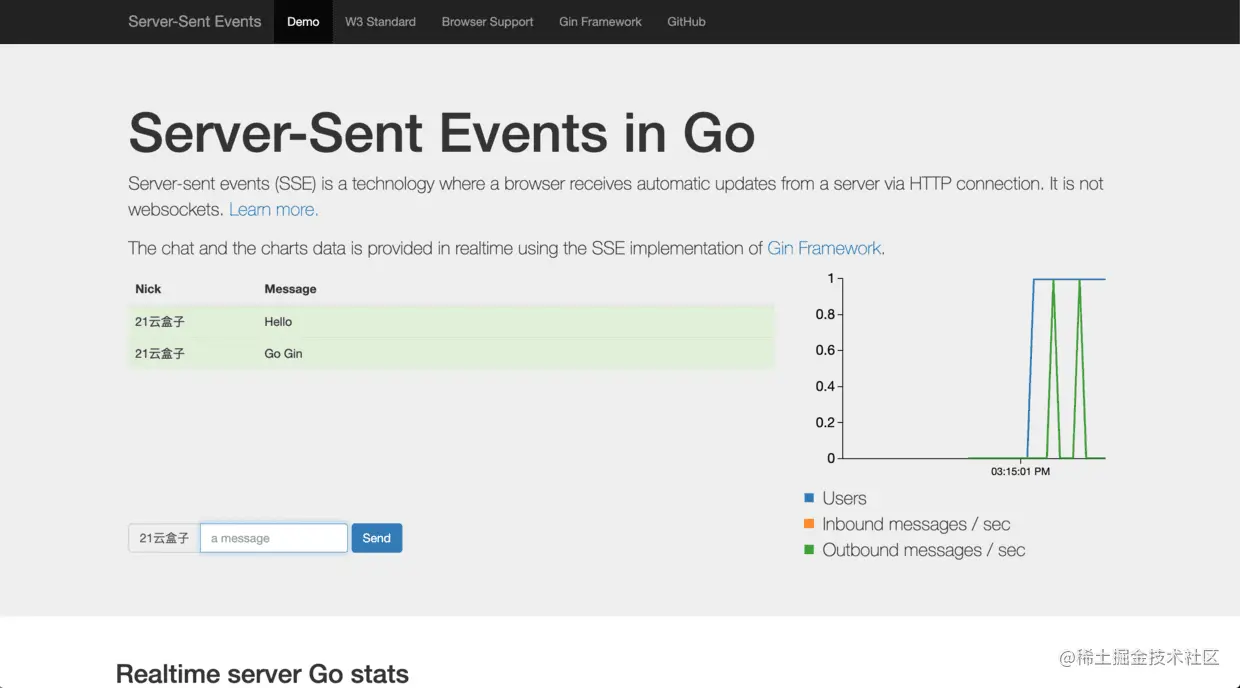Image resolution: width=1240 pixels, height=688 pixels.
Task: Click the Users blue legend swatch
Action: 809,498
